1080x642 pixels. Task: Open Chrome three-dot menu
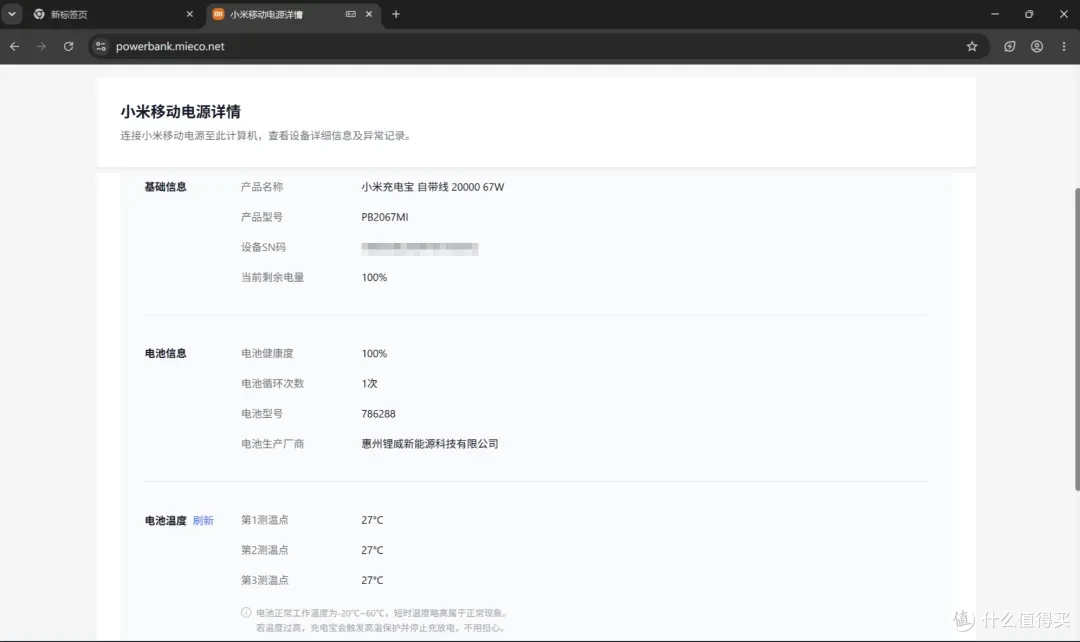1063,46
